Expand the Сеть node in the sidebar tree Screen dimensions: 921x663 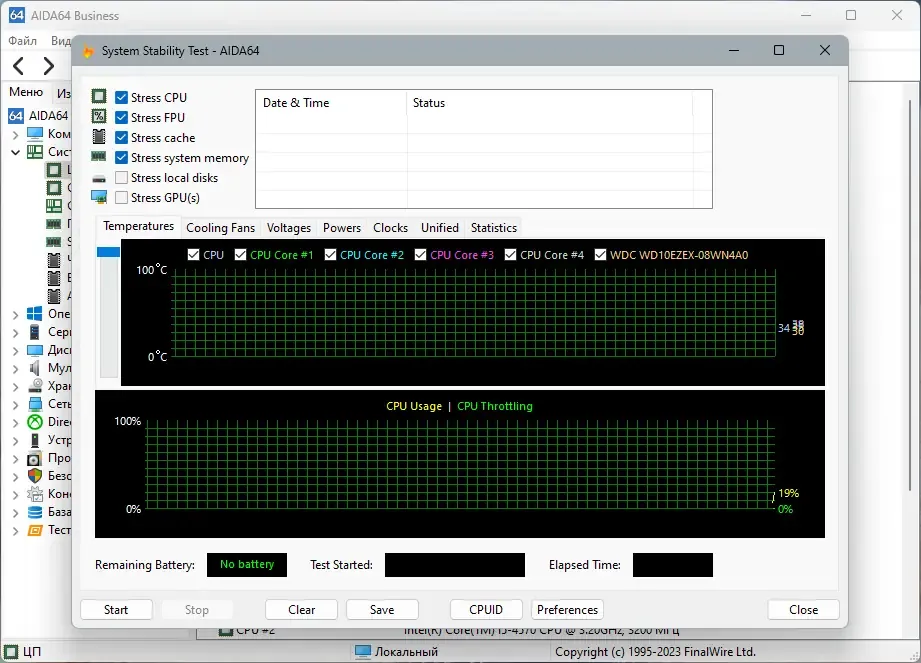[15, 404]
